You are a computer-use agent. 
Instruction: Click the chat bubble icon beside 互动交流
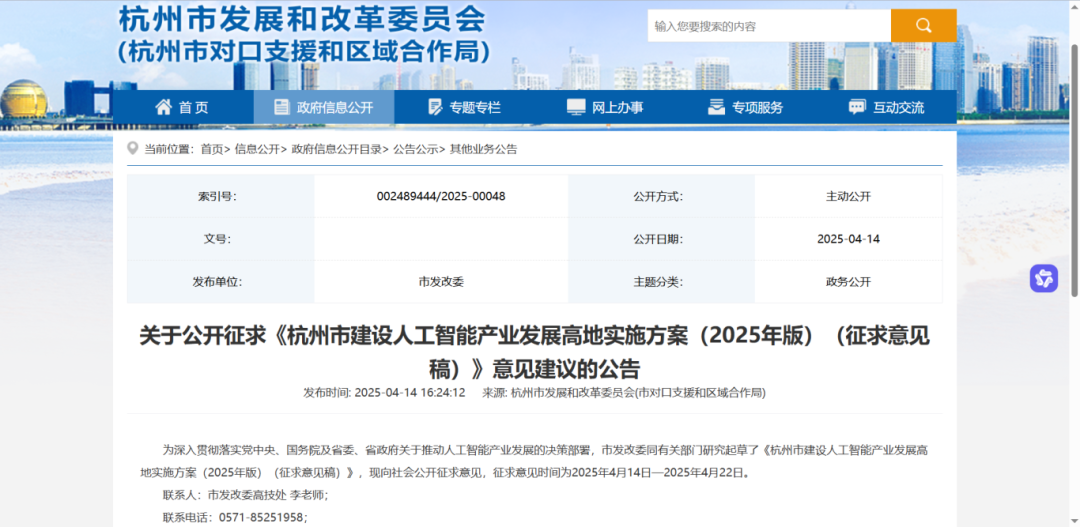857,107
